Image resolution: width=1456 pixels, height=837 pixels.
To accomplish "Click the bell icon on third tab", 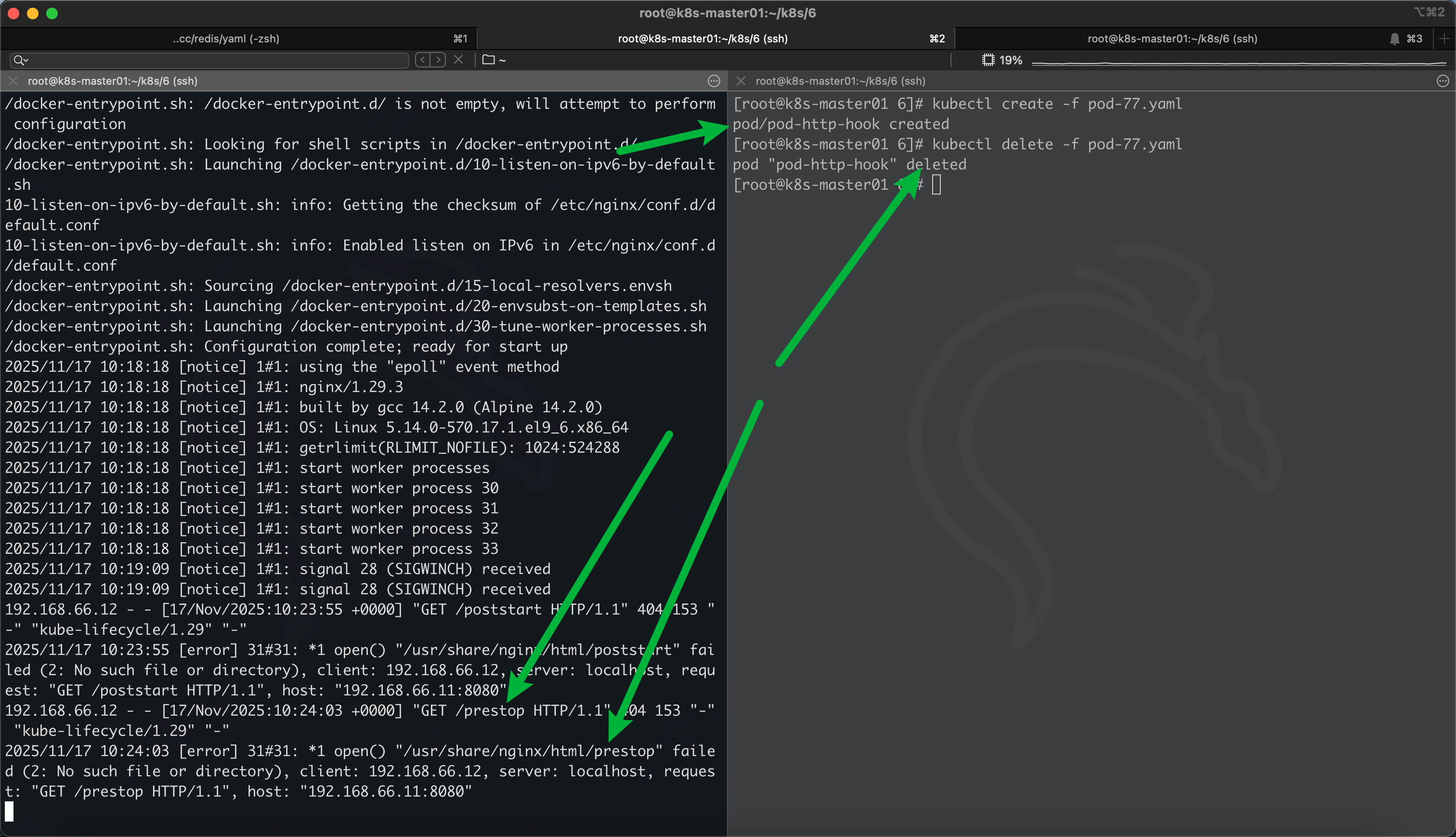I will [1394, 39].
